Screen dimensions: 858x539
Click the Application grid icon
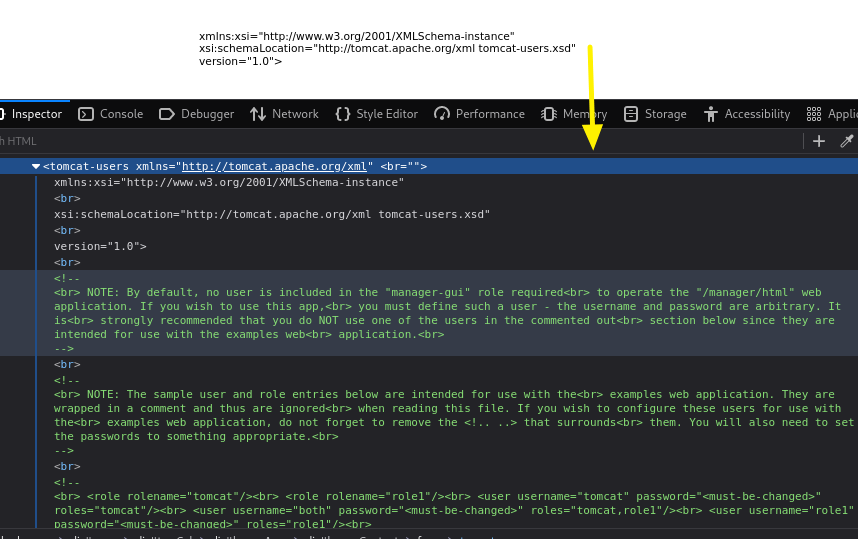click(814, 114)
